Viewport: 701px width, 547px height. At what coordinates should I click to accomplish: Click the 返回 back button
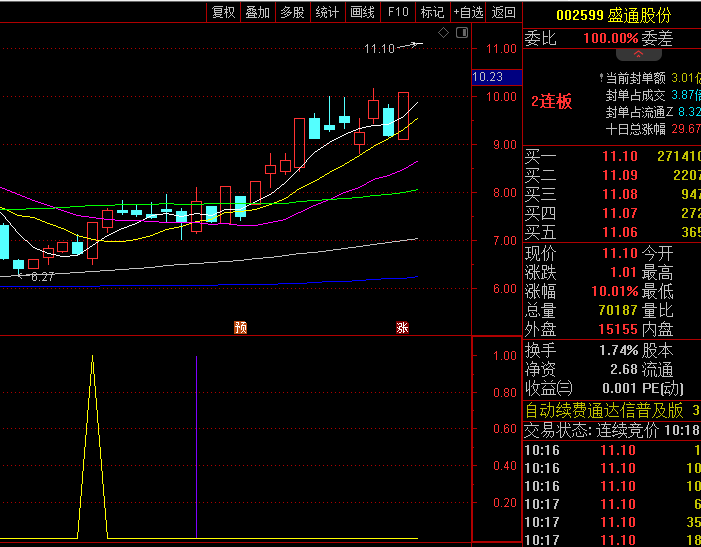(504, 12)
